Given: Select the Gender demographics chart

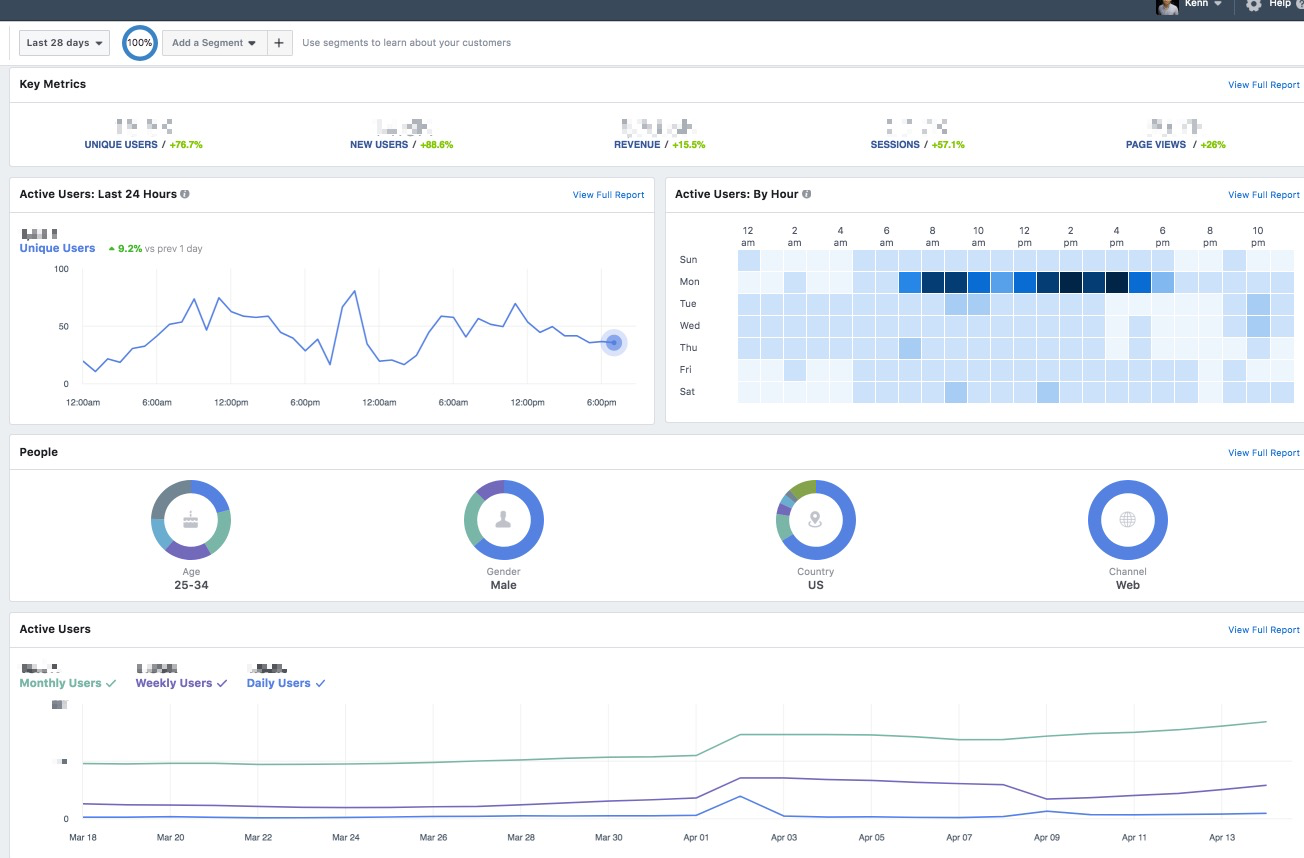Looking at the screenshot, I should [503, 519].
